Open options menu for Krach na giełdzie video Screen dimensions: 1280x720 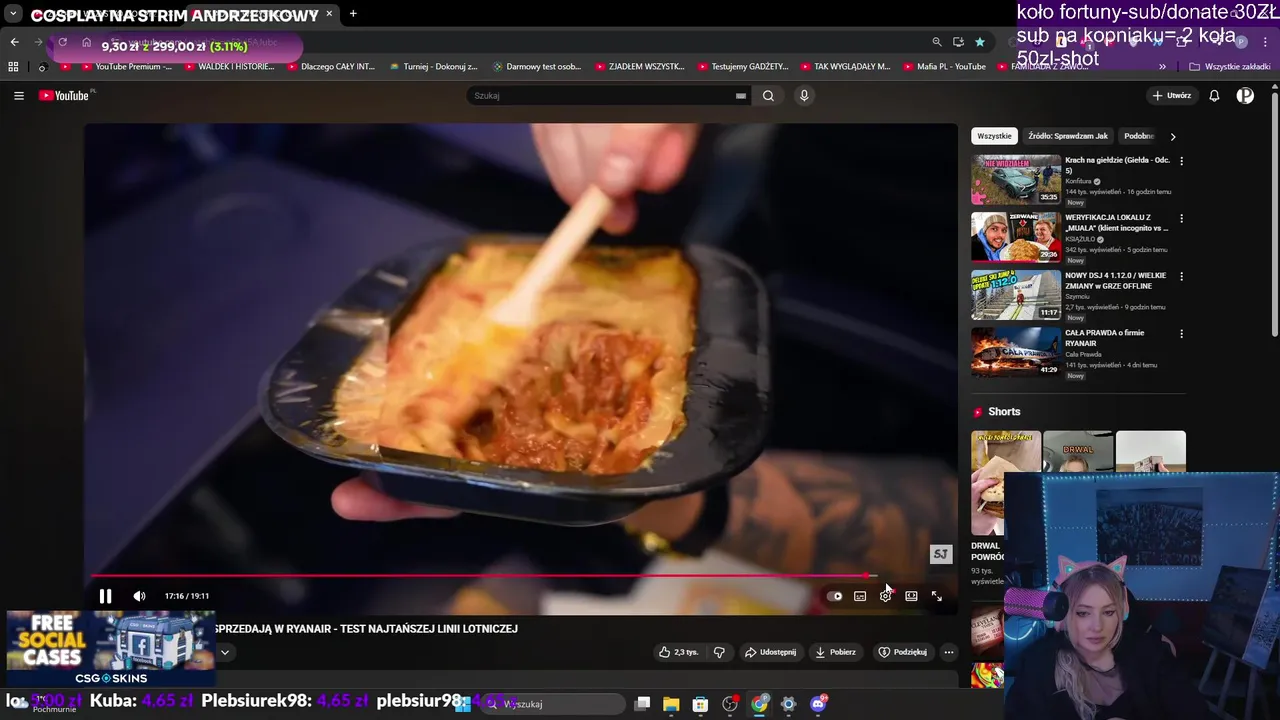coord(1181,161)
